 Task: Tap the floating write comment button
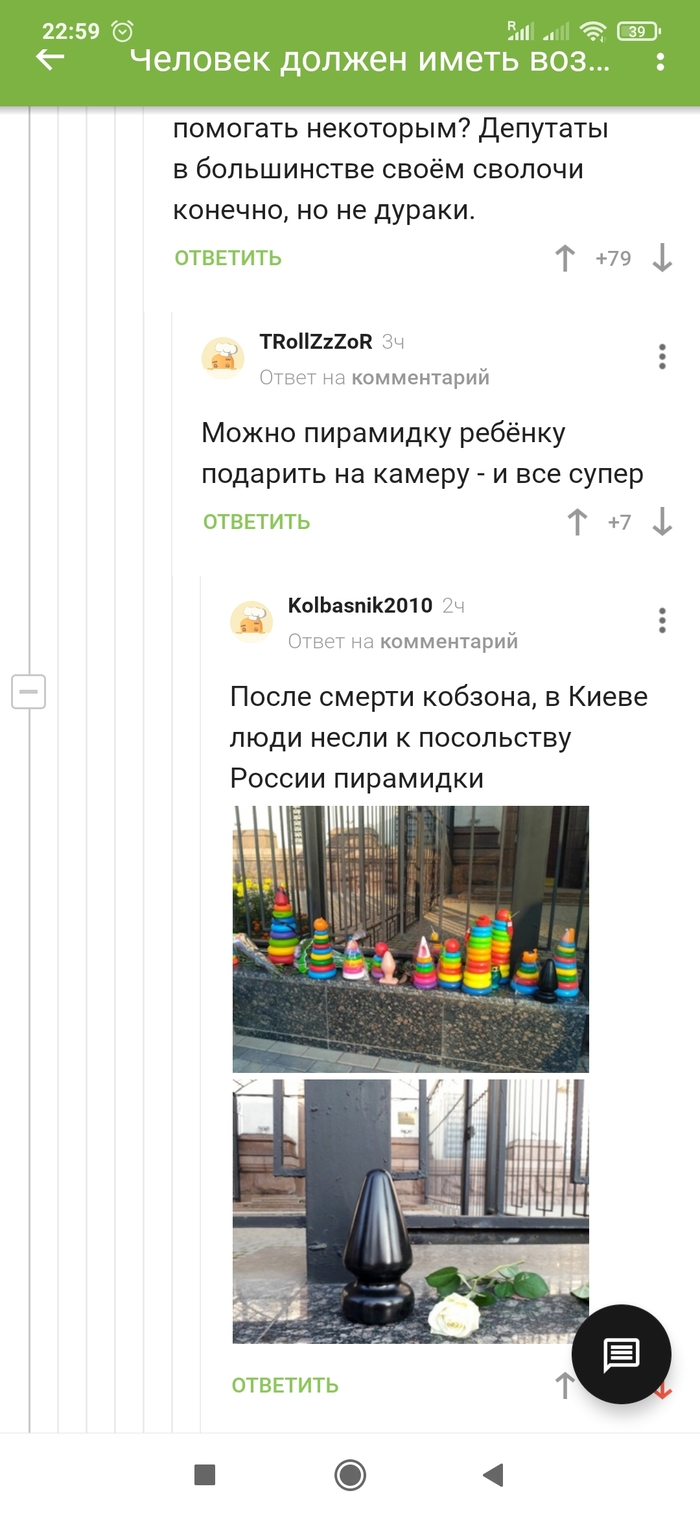coord(621,1355)
